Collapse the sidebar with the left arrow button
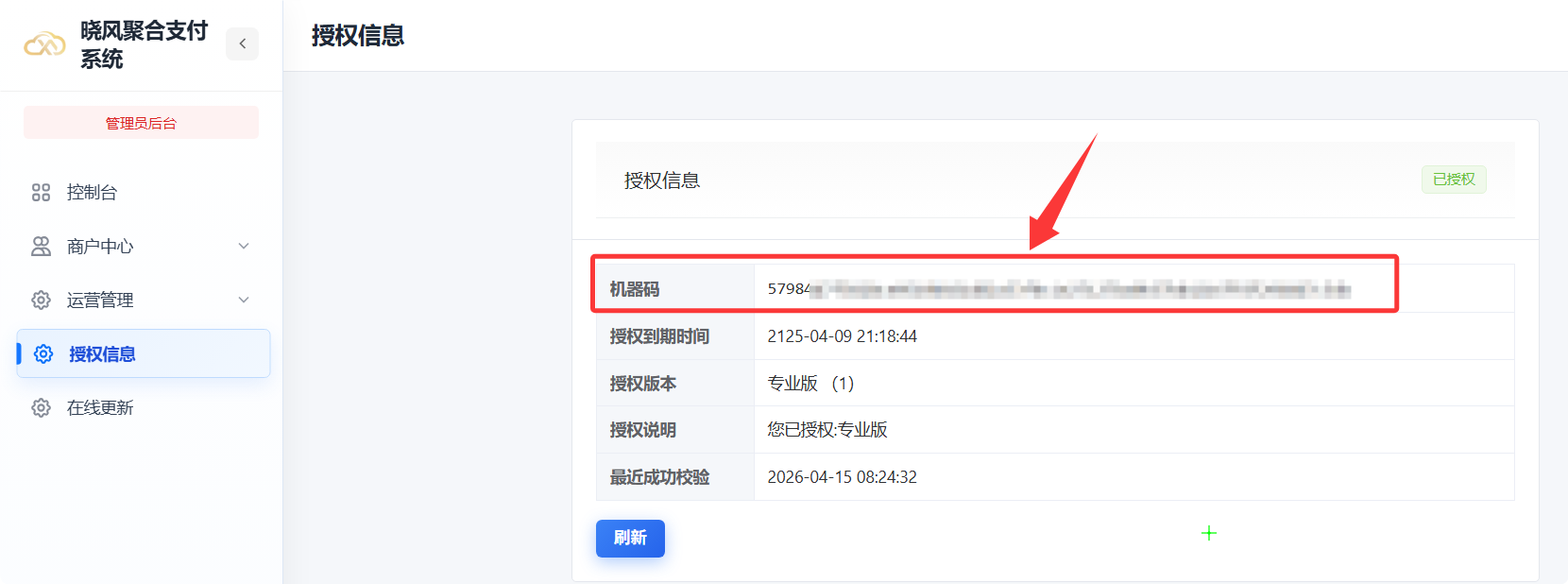 [x=242, y=43]
